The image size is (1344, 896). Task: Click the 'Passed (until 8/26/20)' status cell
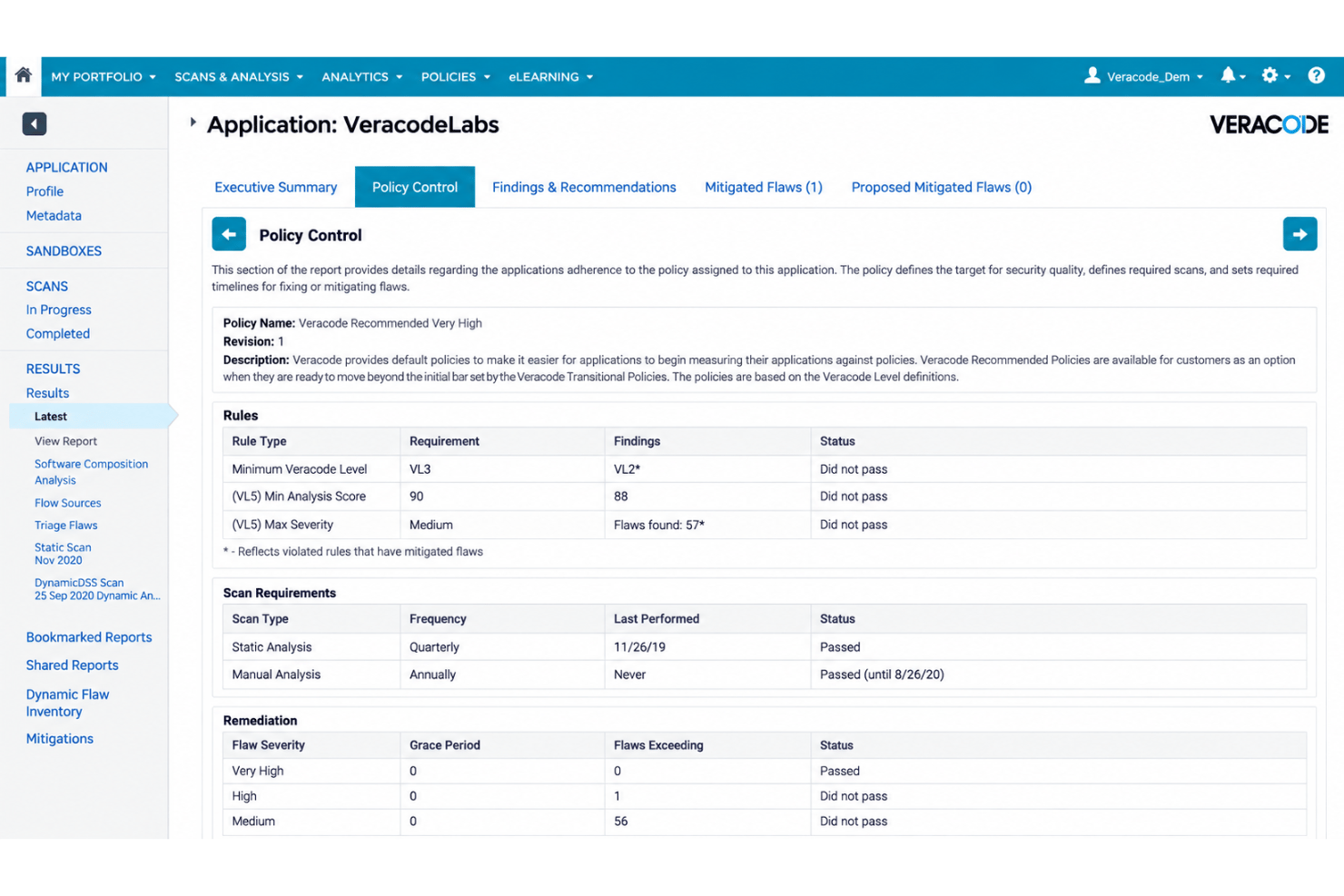(x=1058, y=674)
